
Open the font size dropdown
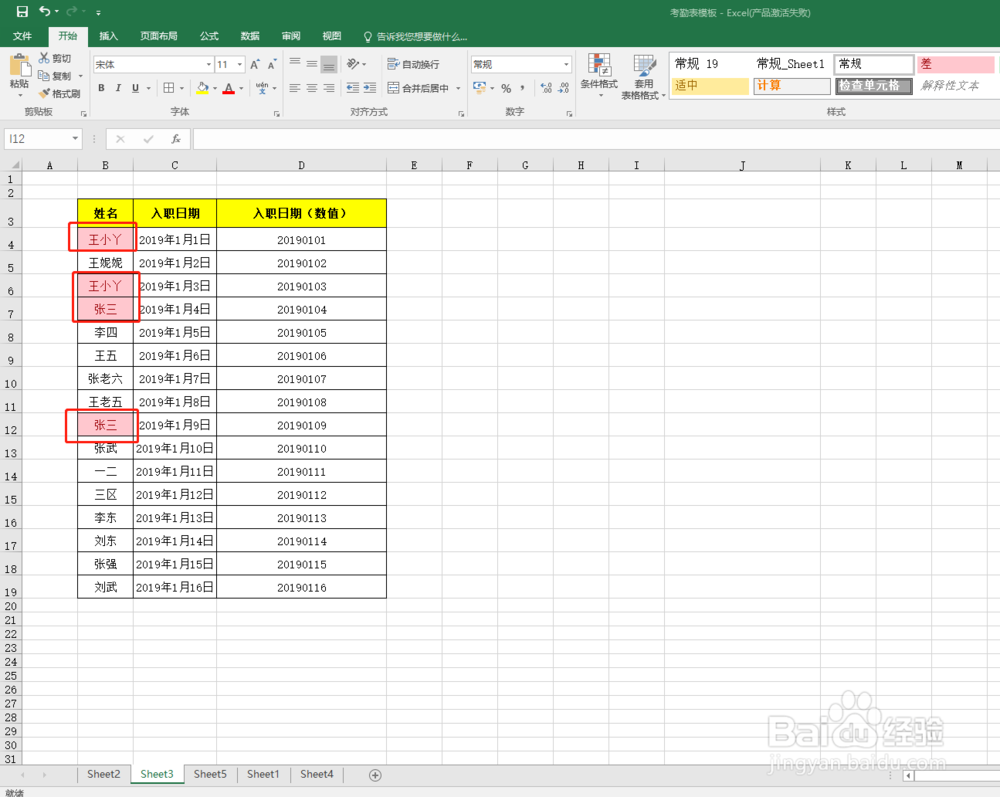[x=240, y=64]
